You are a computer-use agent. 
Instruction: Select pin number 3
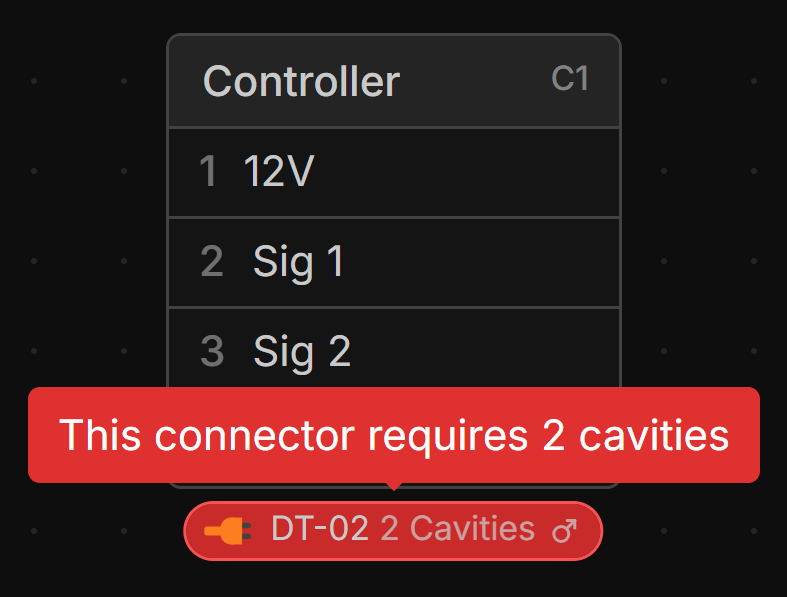212,351
